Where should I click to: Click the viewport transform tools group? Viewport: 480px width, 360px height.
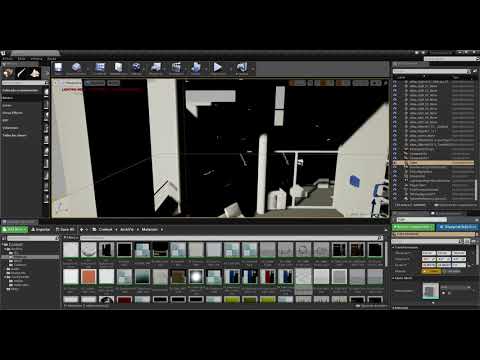coord(297,83)
